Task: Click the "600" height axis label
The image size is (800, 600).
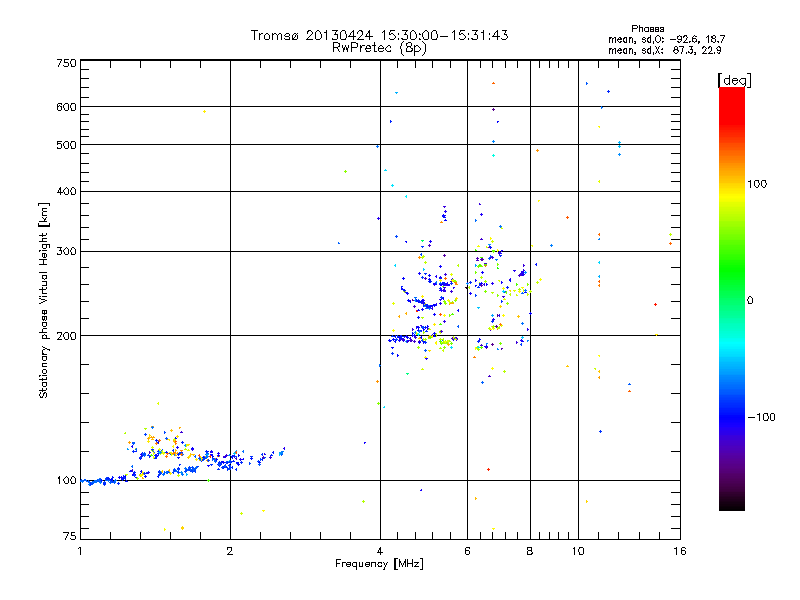Action: [x=67, y=107]
